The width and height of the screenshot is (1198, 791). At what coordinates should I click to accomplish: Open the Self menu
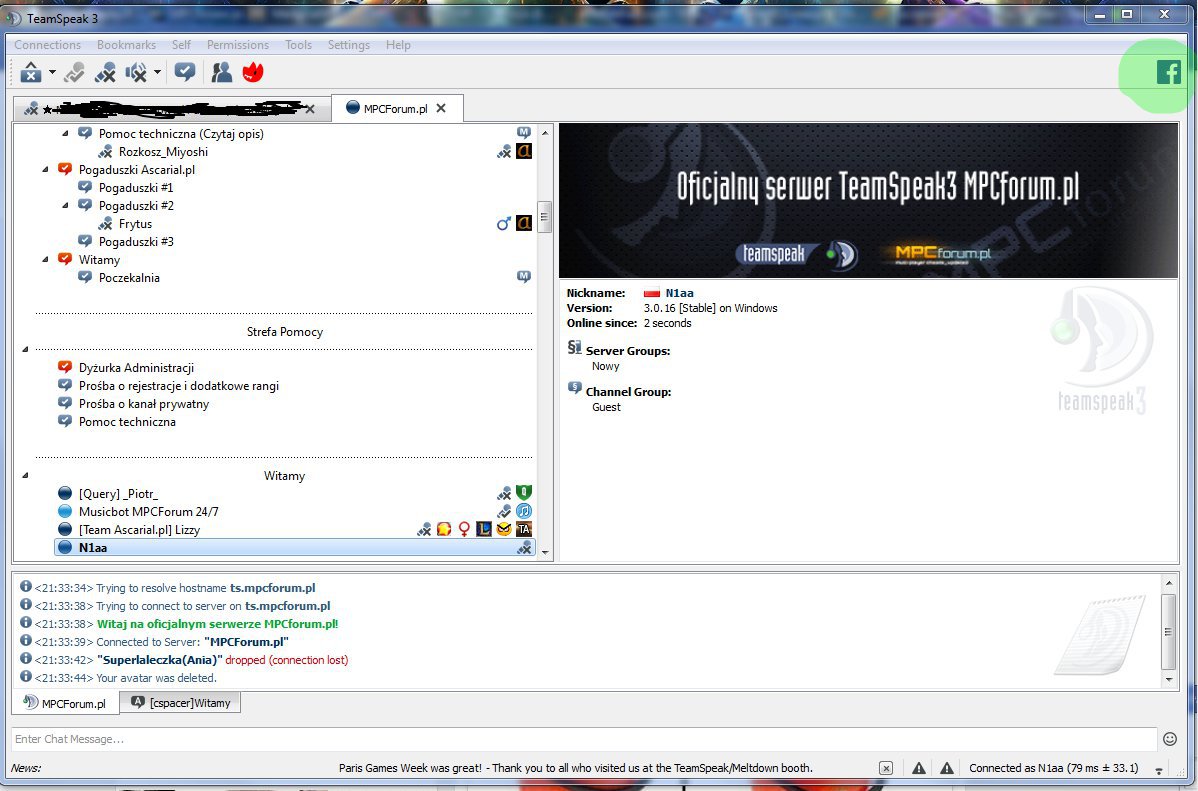181,45
